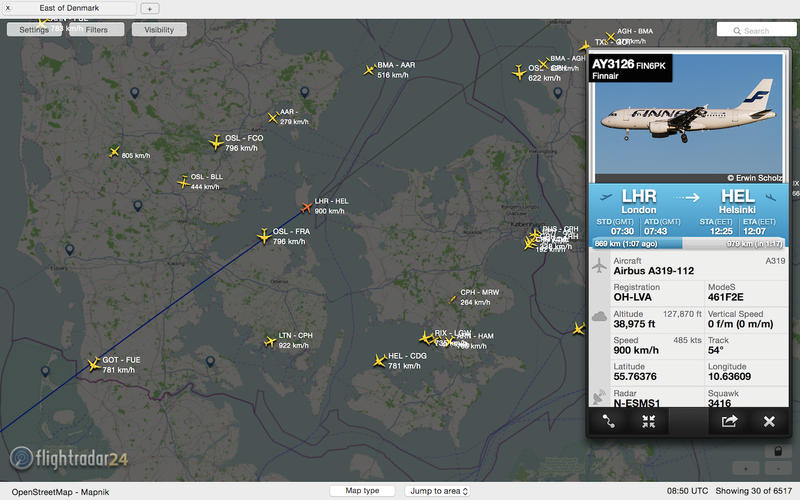
Task: Select the OSL - FCO aircraft icon
Action: pos(216,142)
